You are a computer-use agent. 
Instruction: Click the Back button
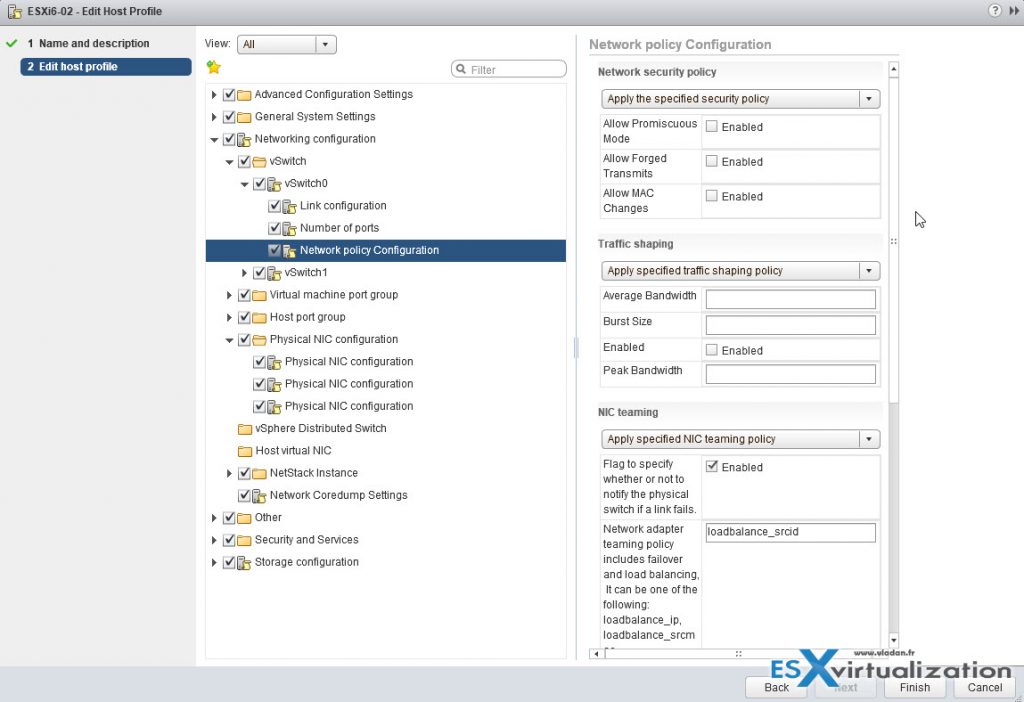pyautogui.click(x=776, y=687)
